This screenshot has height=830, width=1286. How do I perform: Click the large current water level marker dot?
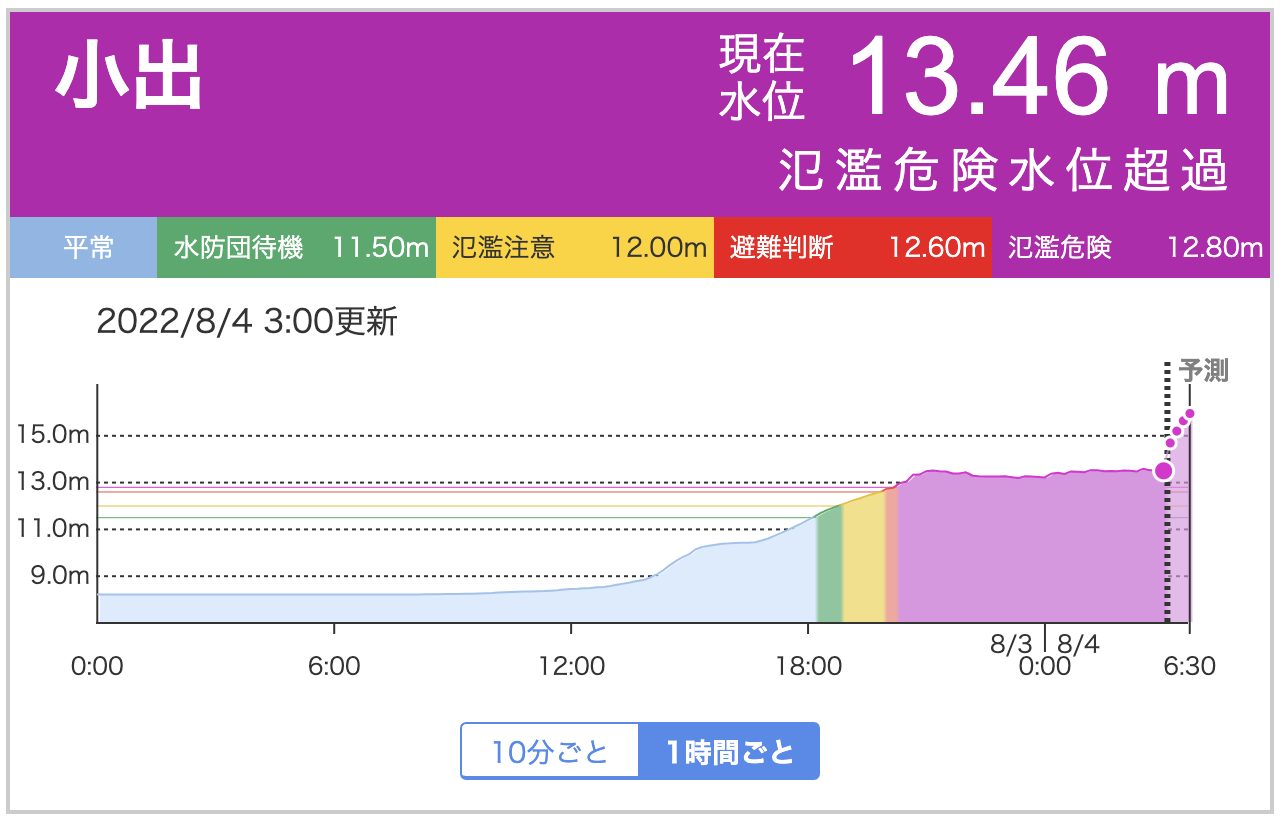1164,471
